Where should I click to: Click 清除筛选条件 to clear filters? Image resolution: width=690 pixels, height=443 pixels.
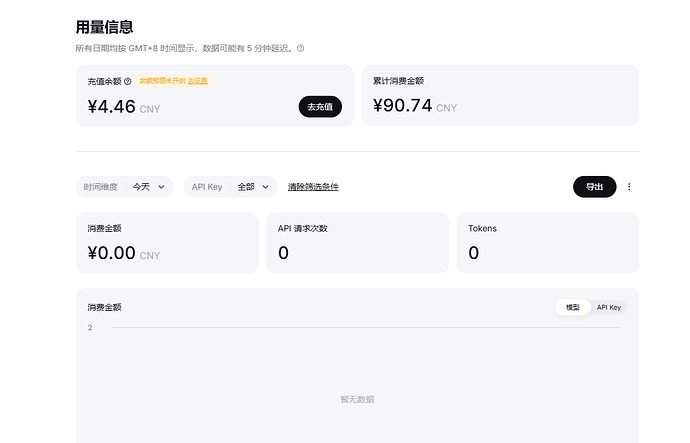click(x=313, y=187)
